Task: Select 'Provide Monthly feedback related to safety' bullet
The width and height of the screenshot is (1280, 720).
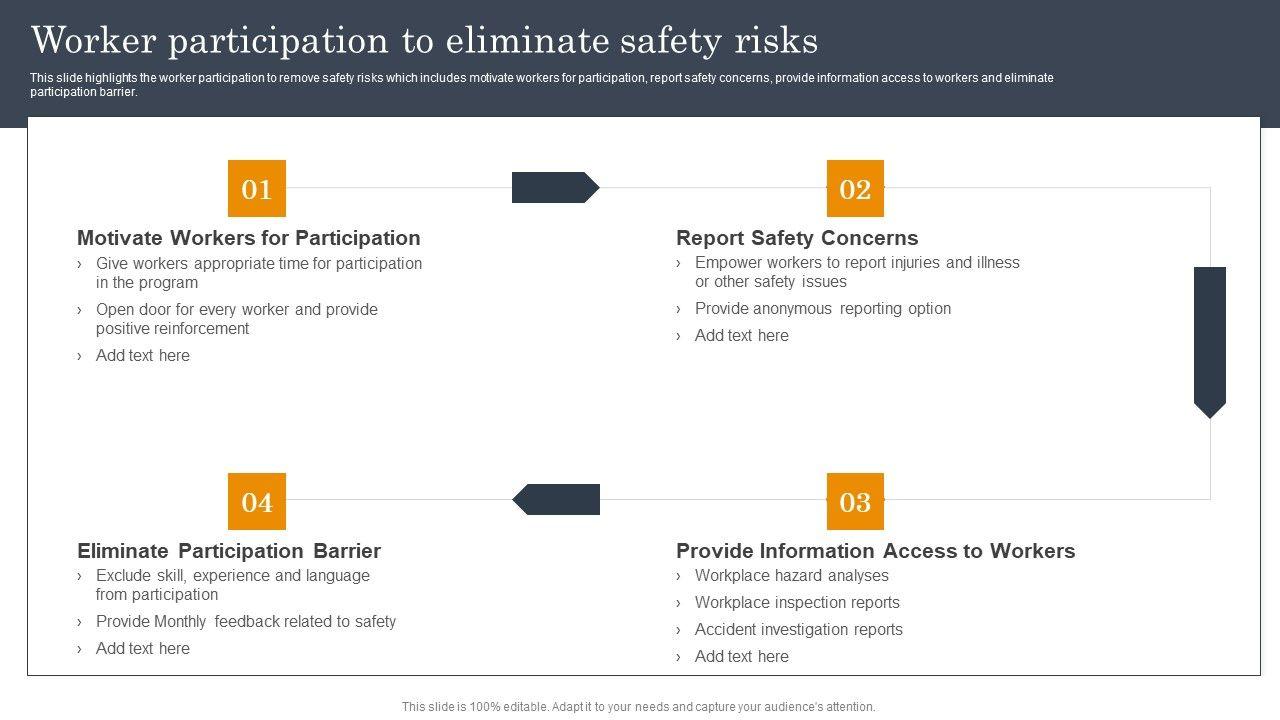Action: coord(245,622)
